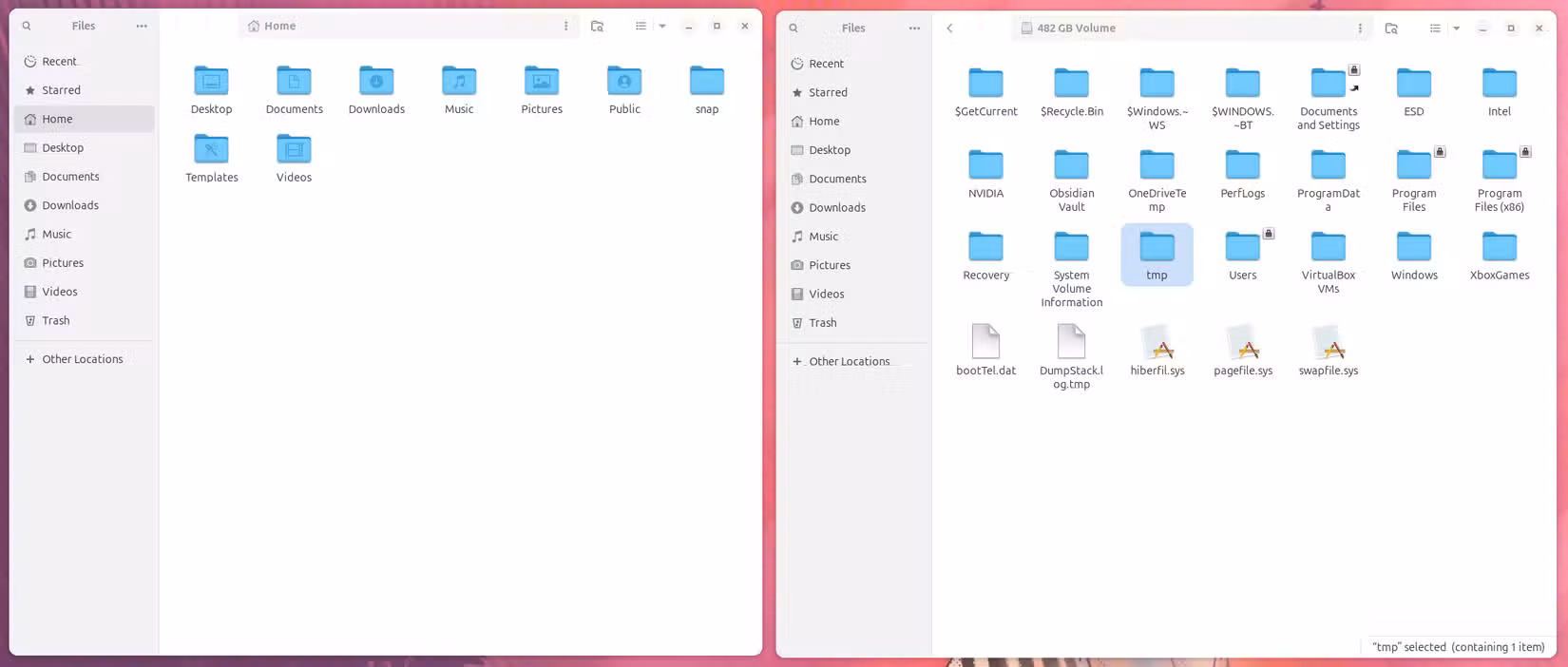This screenshot has height=667, width=1568.
Task: Open Other Locations in left window sidebar
Action: pyautogui.click(x=84, y=359)
